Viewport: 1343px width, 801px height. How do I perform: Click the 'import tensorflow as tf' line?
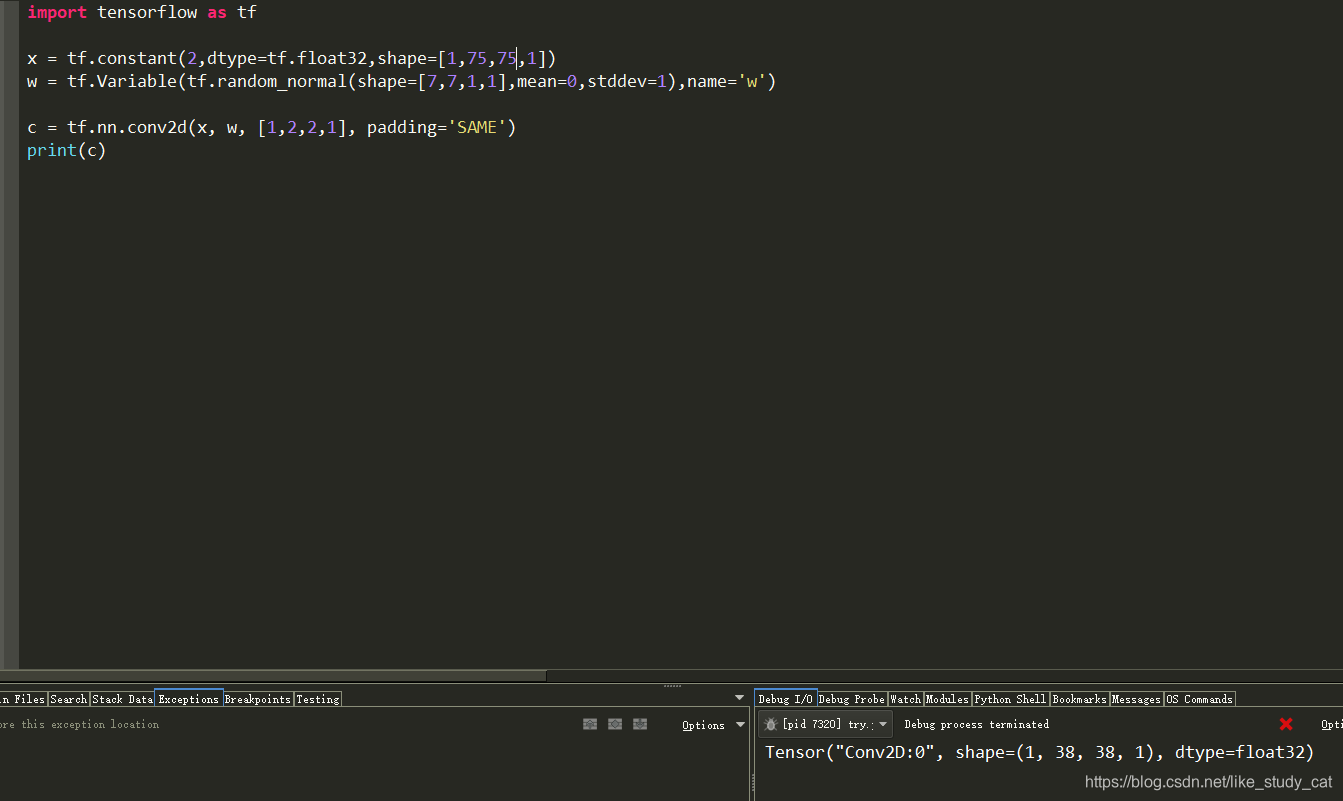point(142,13)
